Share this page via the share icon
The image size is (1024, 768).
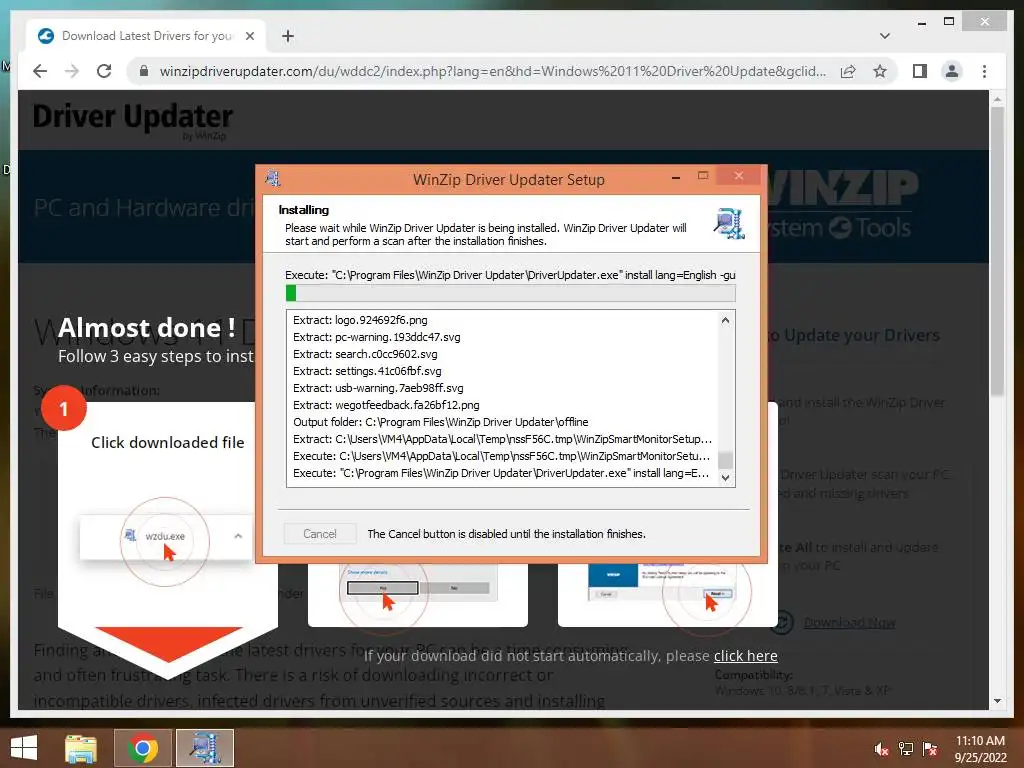click(x=848, y=71)
